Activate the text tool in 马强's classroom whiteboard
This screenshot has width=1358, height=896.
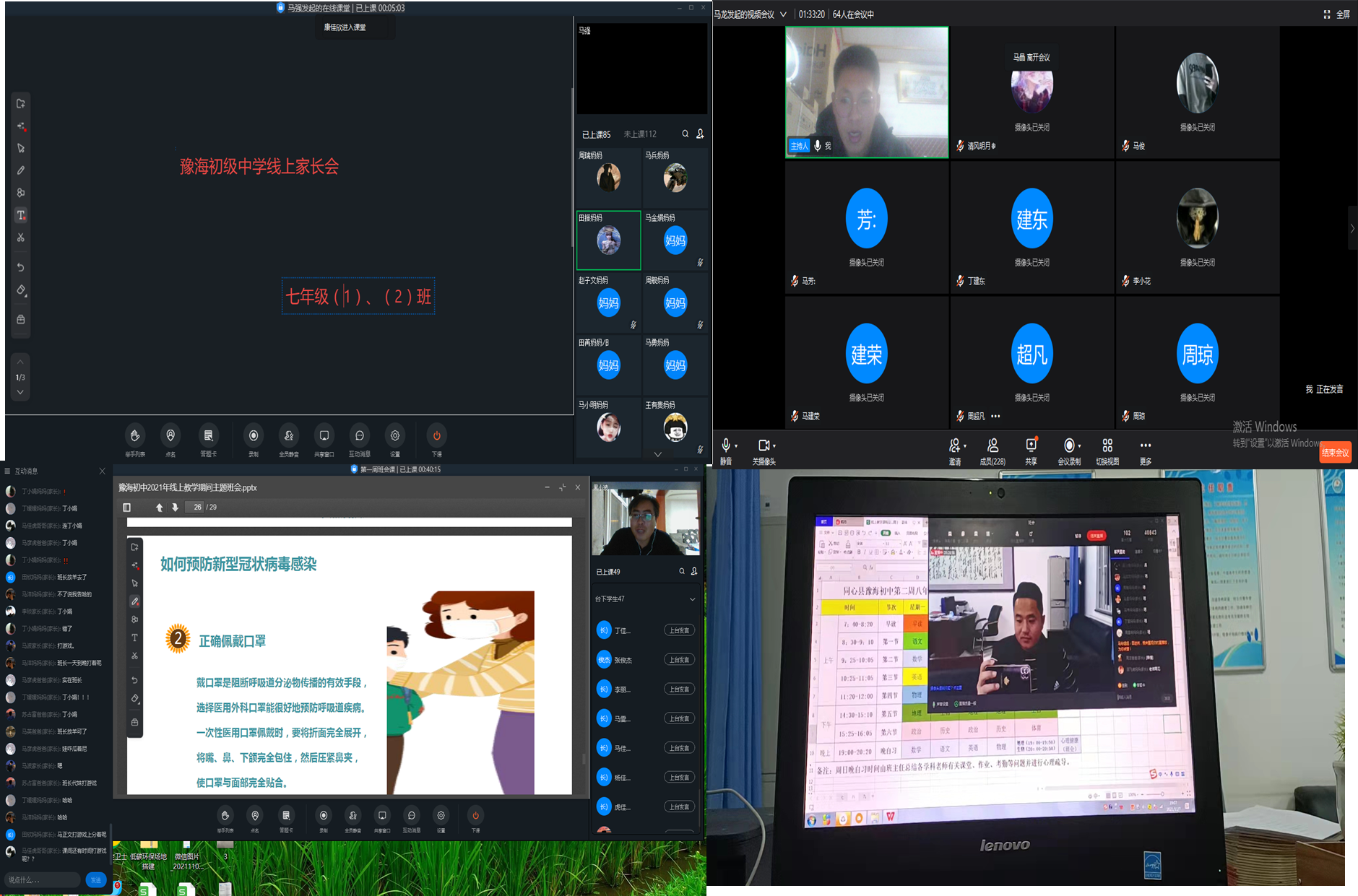pos(21,215)
